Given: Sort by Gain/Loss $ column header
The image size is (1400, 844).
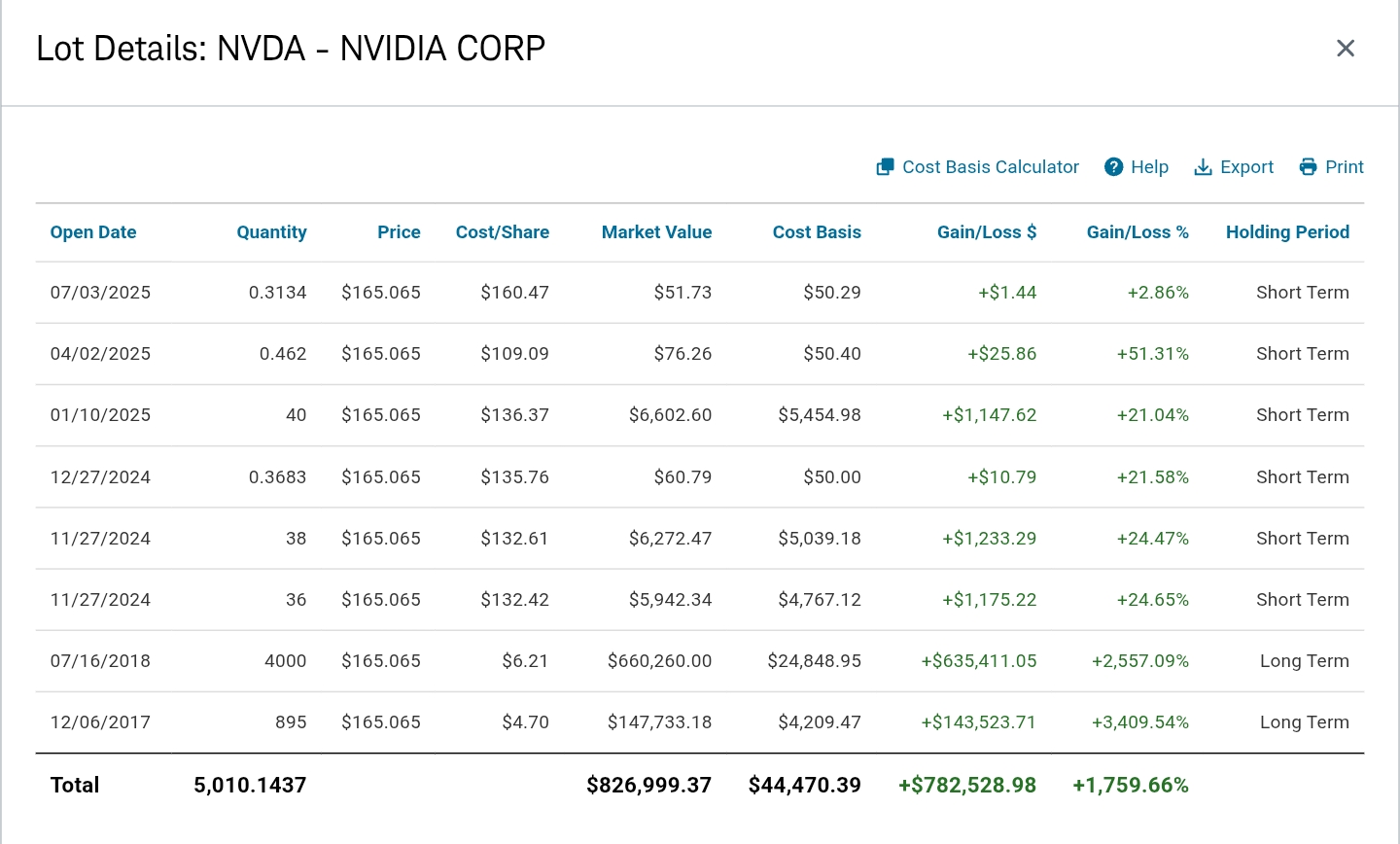Looking at the screenshot, I should click(987, 232).
